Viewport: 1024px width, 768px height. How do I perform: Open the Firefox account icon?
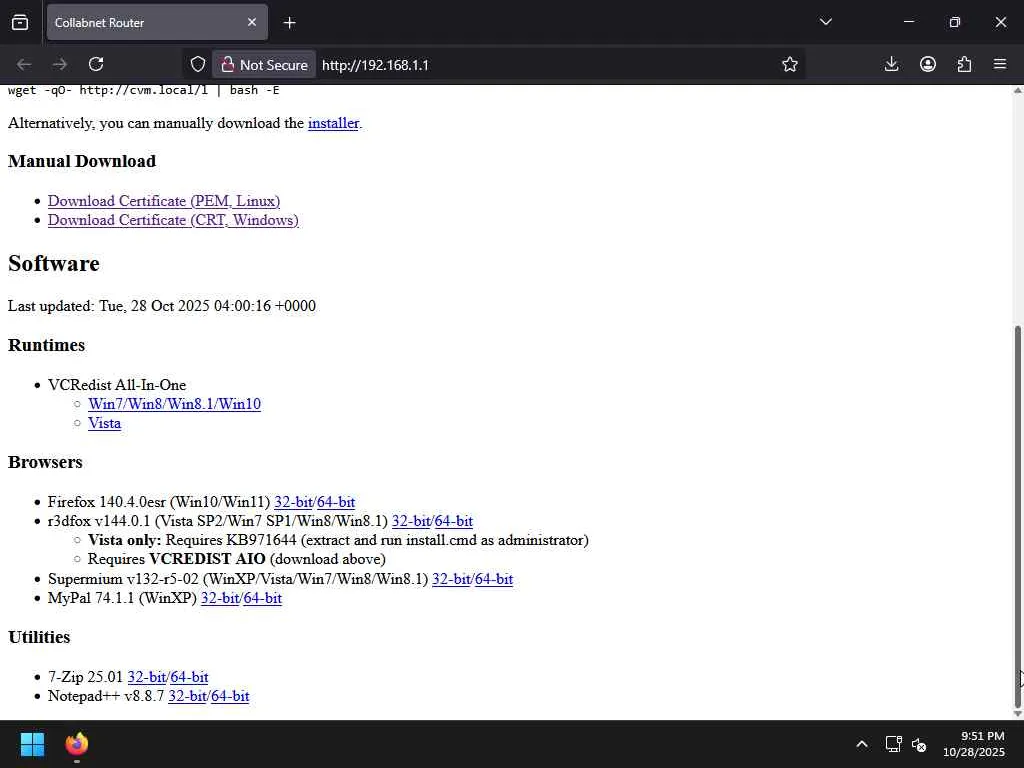[928, 64]
